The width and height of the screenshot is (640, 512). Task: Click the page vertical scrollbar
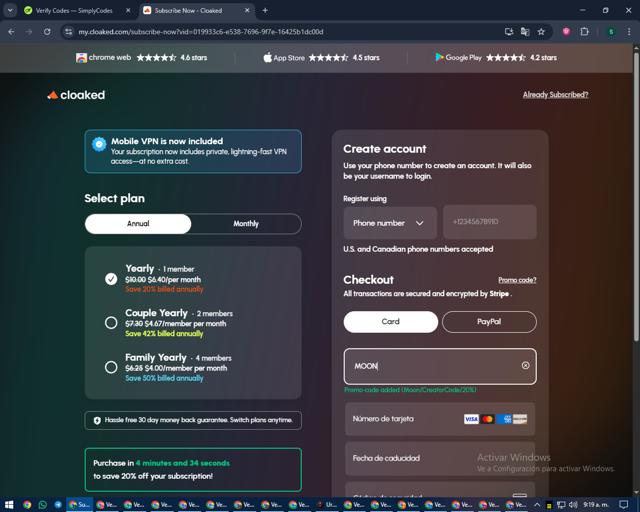tap(636, 196)
